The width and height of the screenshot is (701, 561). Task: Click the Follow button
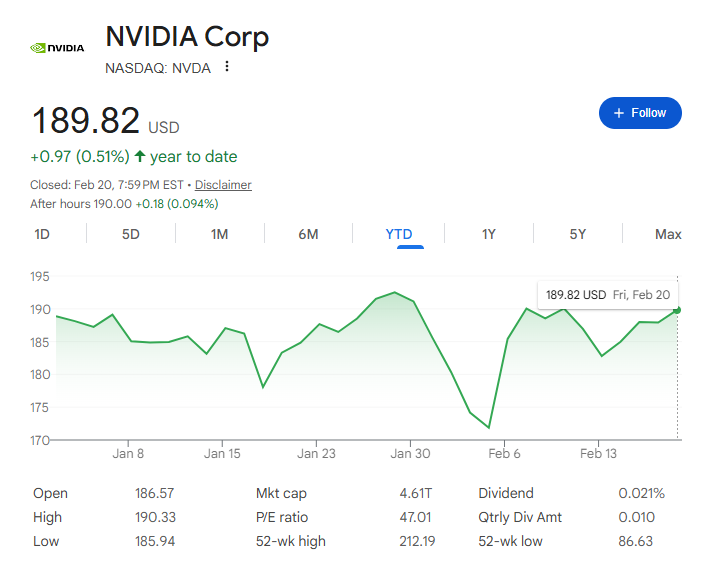coord(640,113)
